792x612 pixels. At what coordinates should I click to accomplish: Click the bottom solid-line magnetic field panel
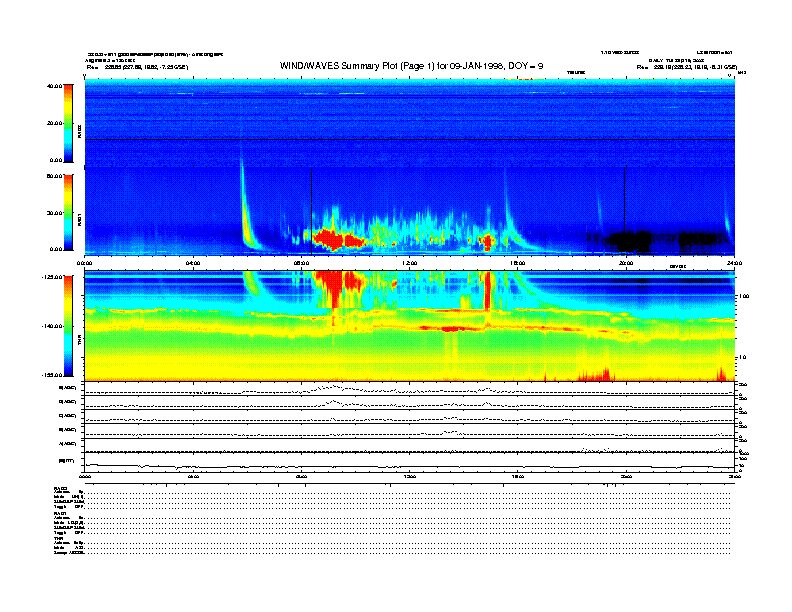410,463
